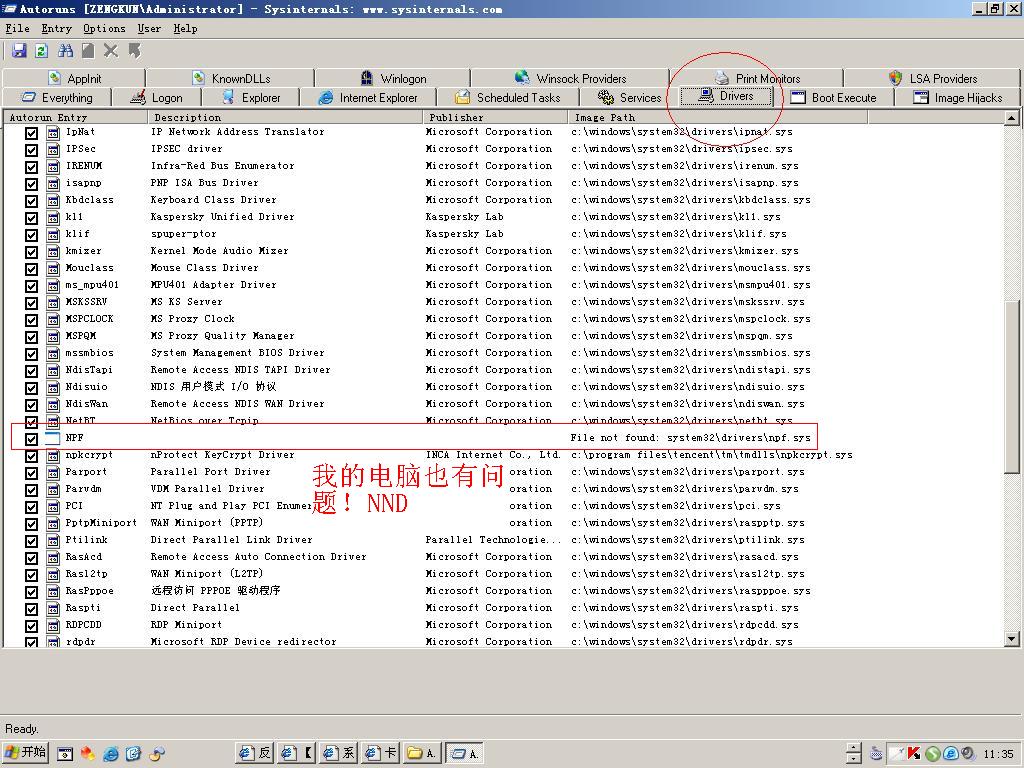This screenshot has height=768, width=1024.
Task: Click the RDPCDD driver file icon
Action: [53, 625]
